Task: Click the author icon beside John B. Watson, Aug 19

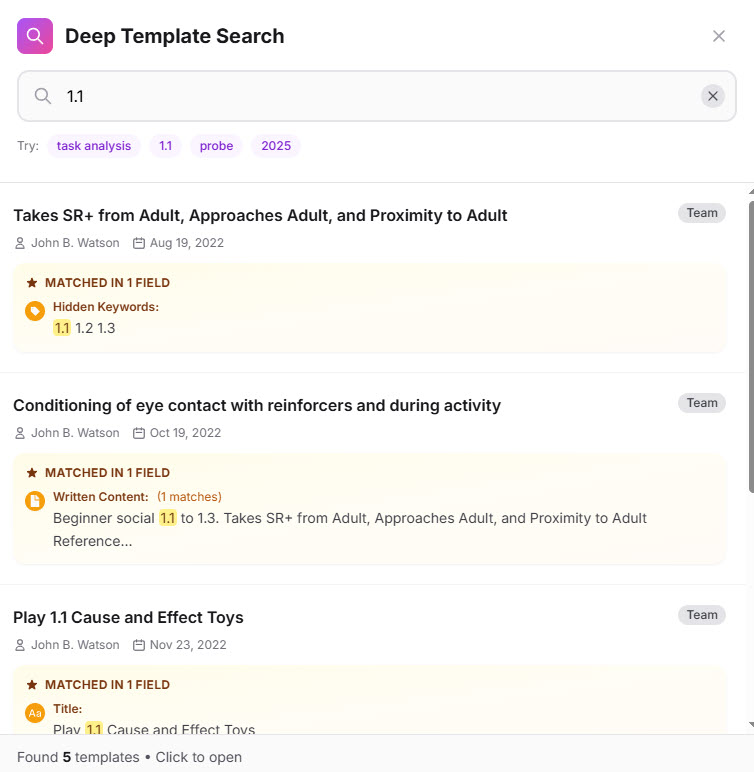Action: tap(20, 243)
